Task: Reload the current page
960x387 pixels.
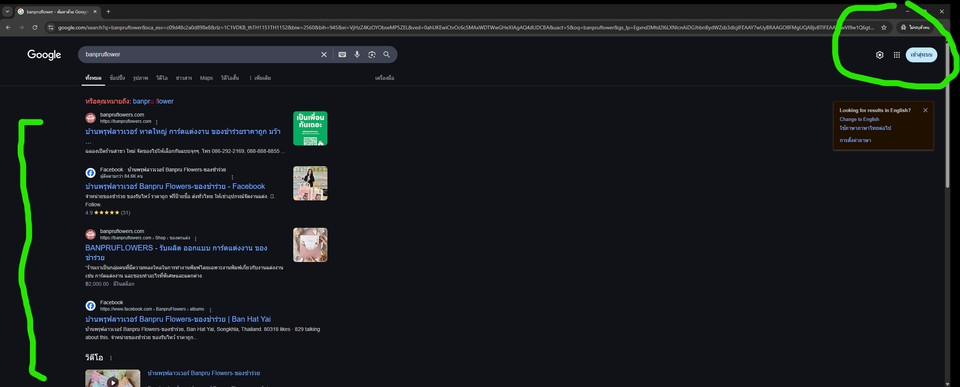Action: click(35, 28)
